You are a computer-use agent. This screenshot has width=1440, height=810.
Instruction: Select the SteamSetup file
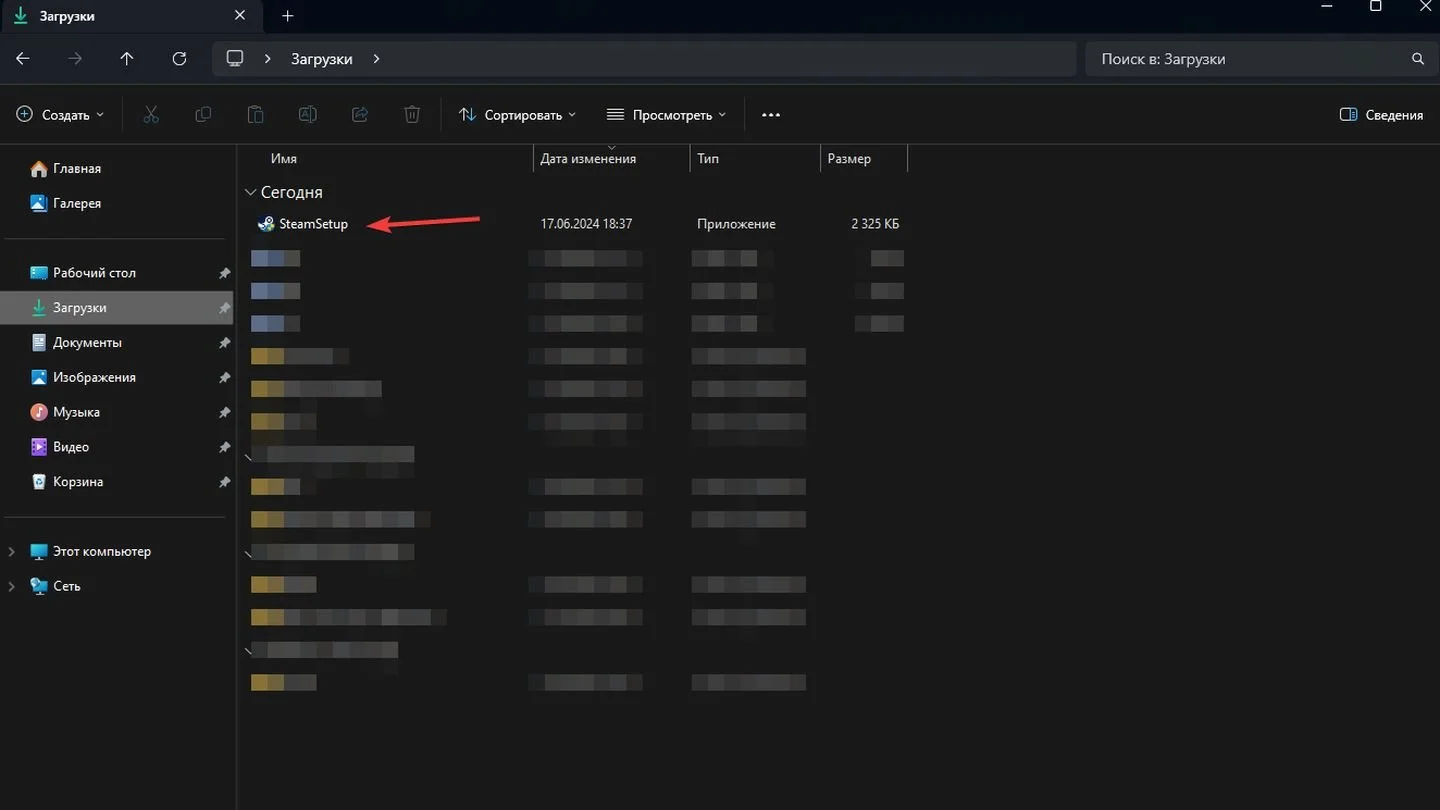point(313,224)
